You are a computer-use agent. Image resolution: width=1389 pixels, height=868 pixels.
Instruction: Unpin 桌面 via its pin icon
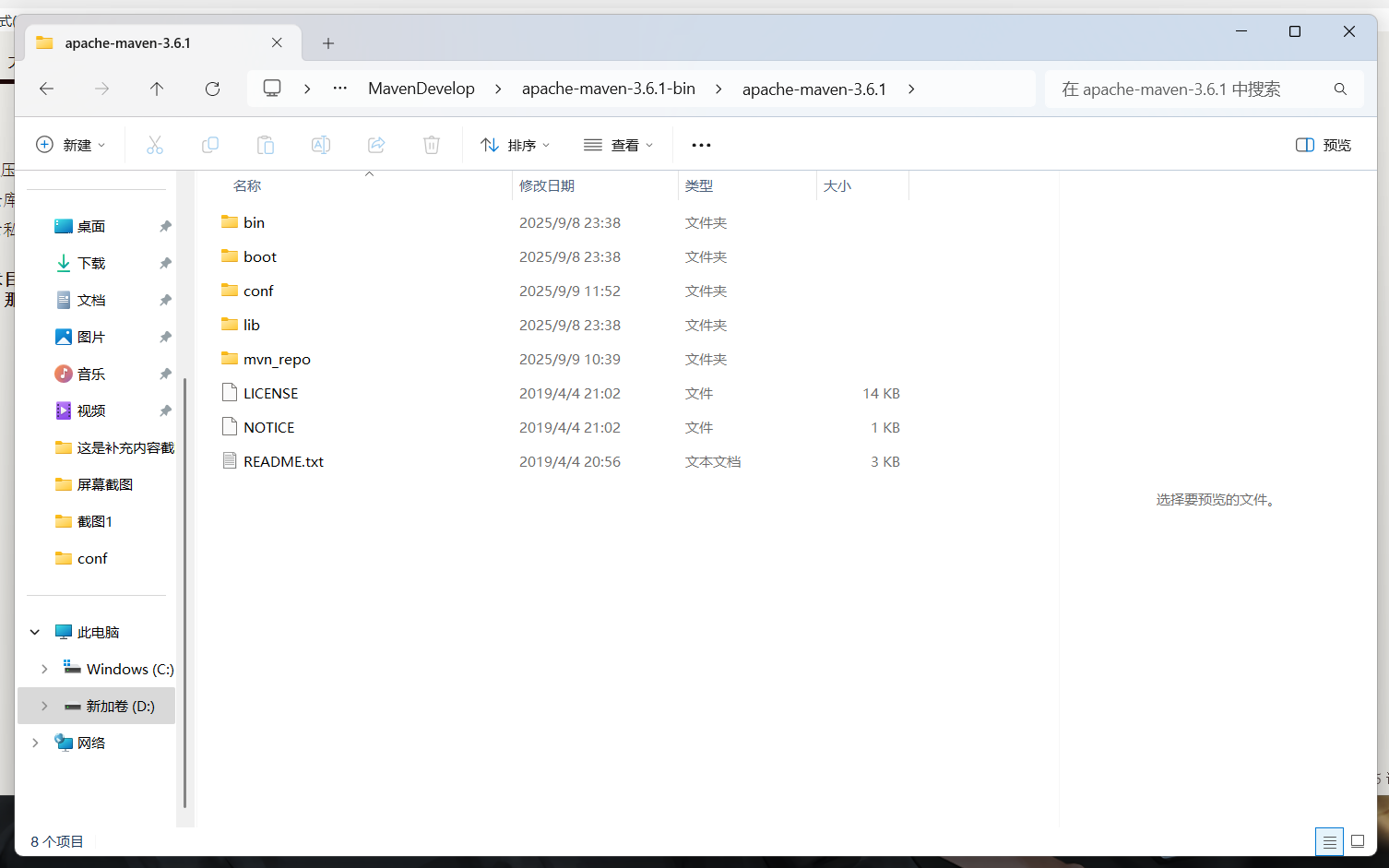pyautogui.click(x=165, y=226)
